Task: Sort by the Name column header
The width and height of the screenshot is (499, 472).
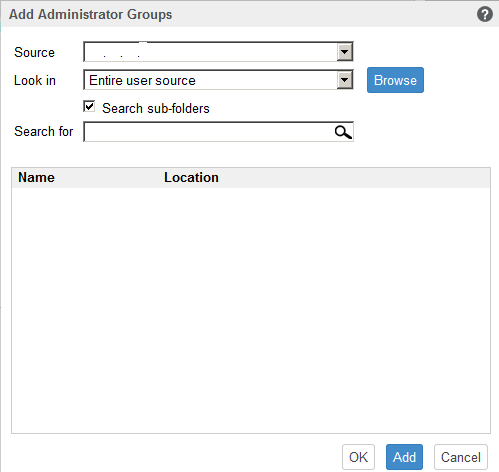Action: pos(36,177)
